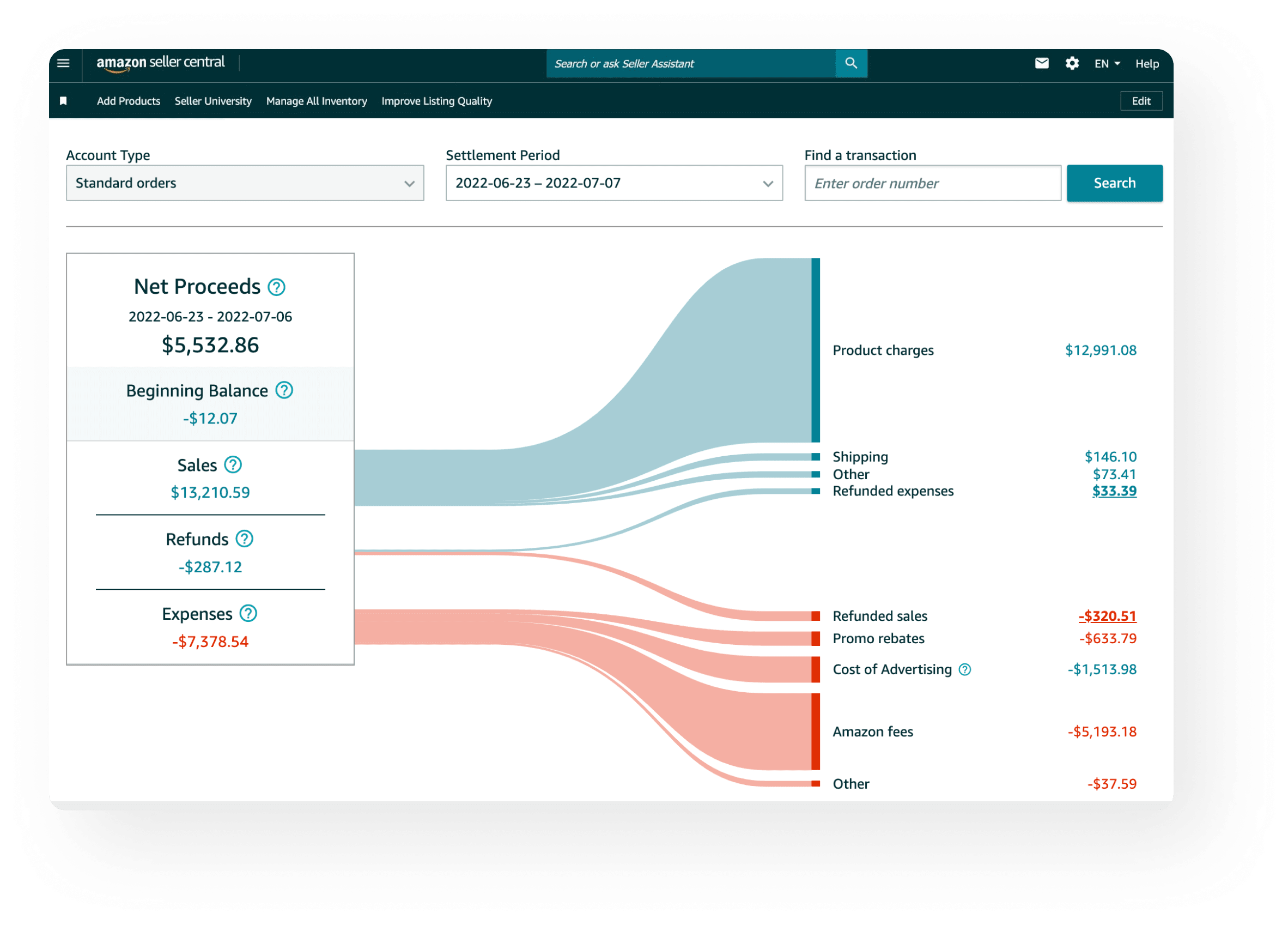The image size is (1288, 925).
Task: Click the Shipping label
Action: pos(860,457)
